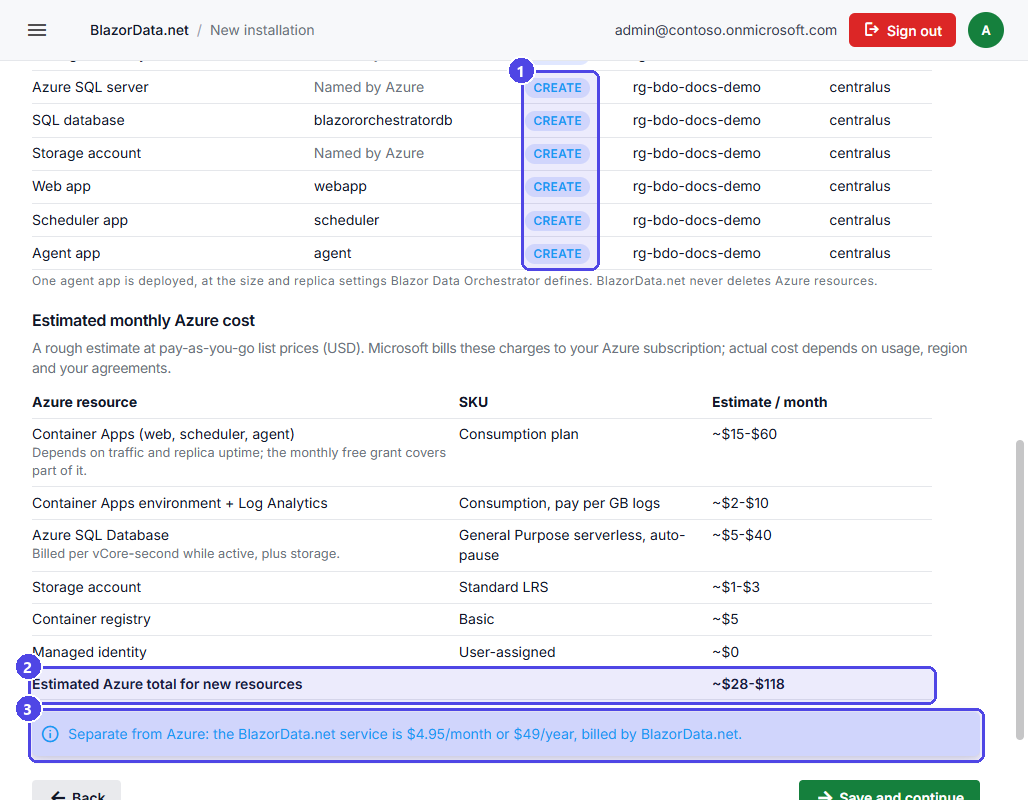Screen dimensions: 1028x800
Task: Click the Estimated monthly Azure cost heading
Action: [x=143, y=321]
